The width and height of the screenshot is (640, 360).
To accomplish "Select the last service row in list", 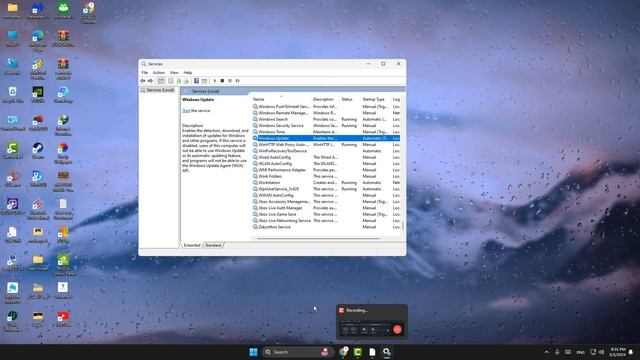I will click(x=326, y=227).
